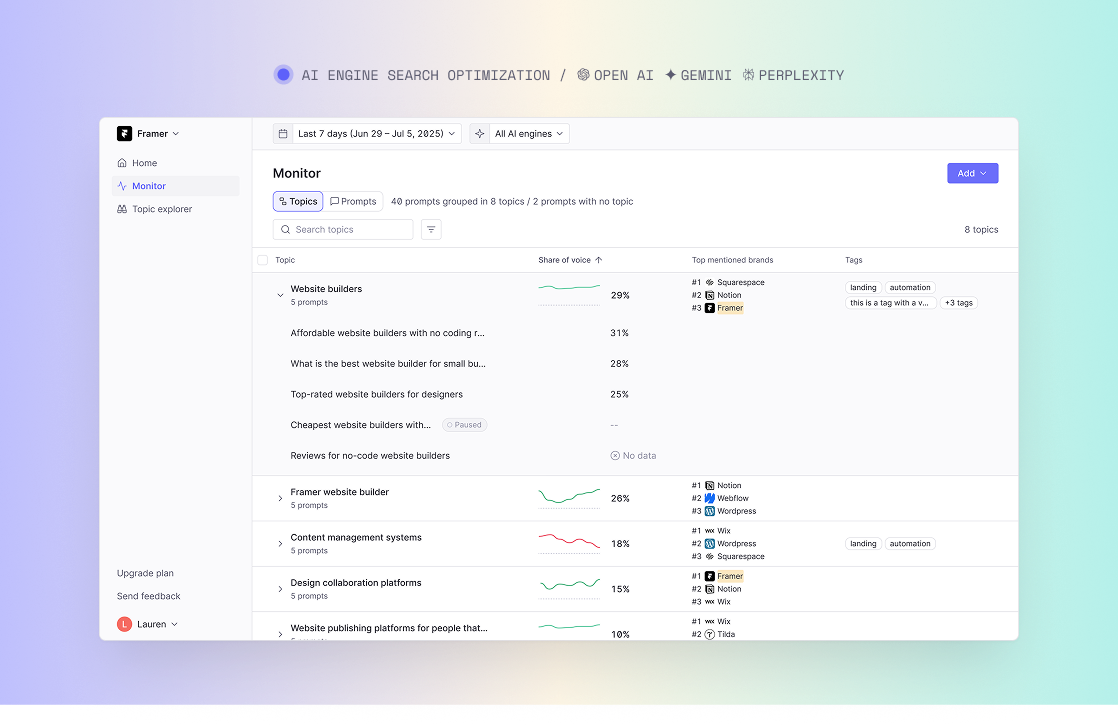Click Wix logo in Content management systems row
Image resolution: width=1118 pixels, height=727 pixels.
tap(709, 531)
